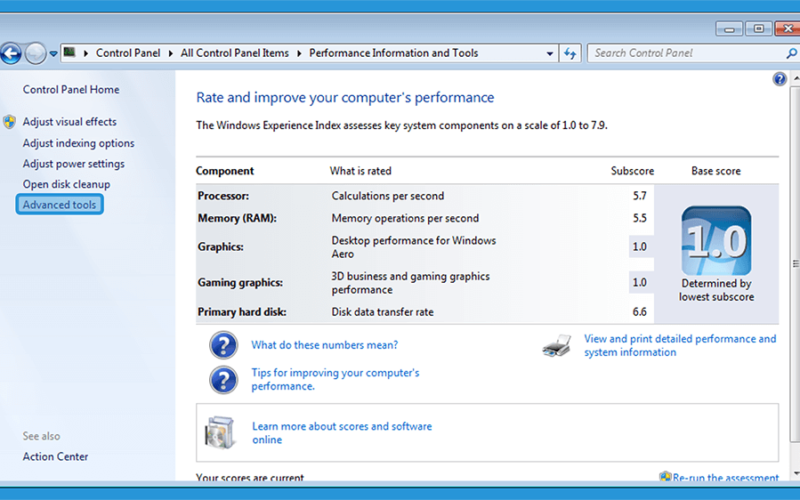Expand the arrow after Control Panel breadcrumb

coord(170,53)
